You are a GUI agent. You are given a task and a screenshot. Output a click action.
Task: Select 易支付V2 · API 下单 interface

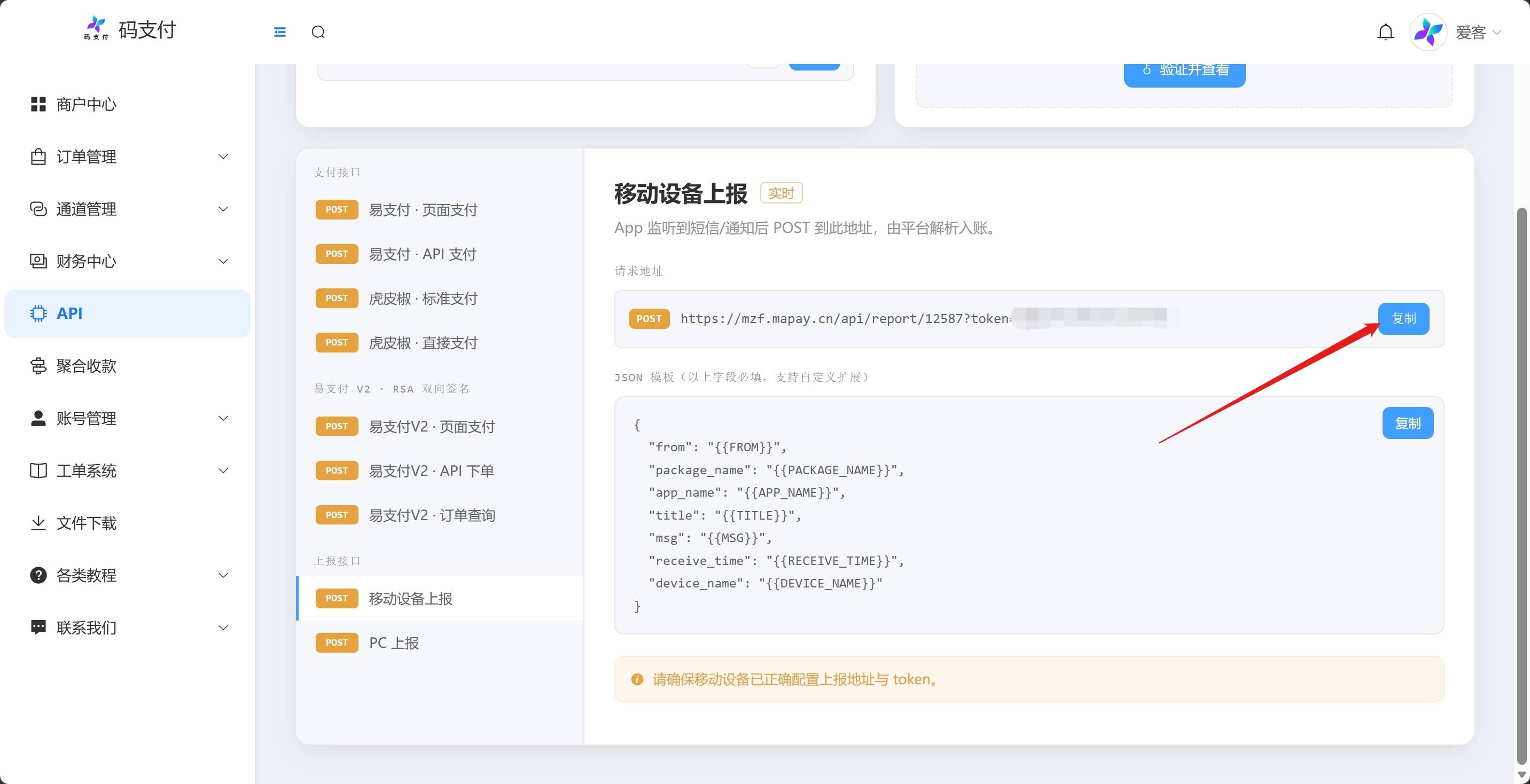(x=440, y=471)
